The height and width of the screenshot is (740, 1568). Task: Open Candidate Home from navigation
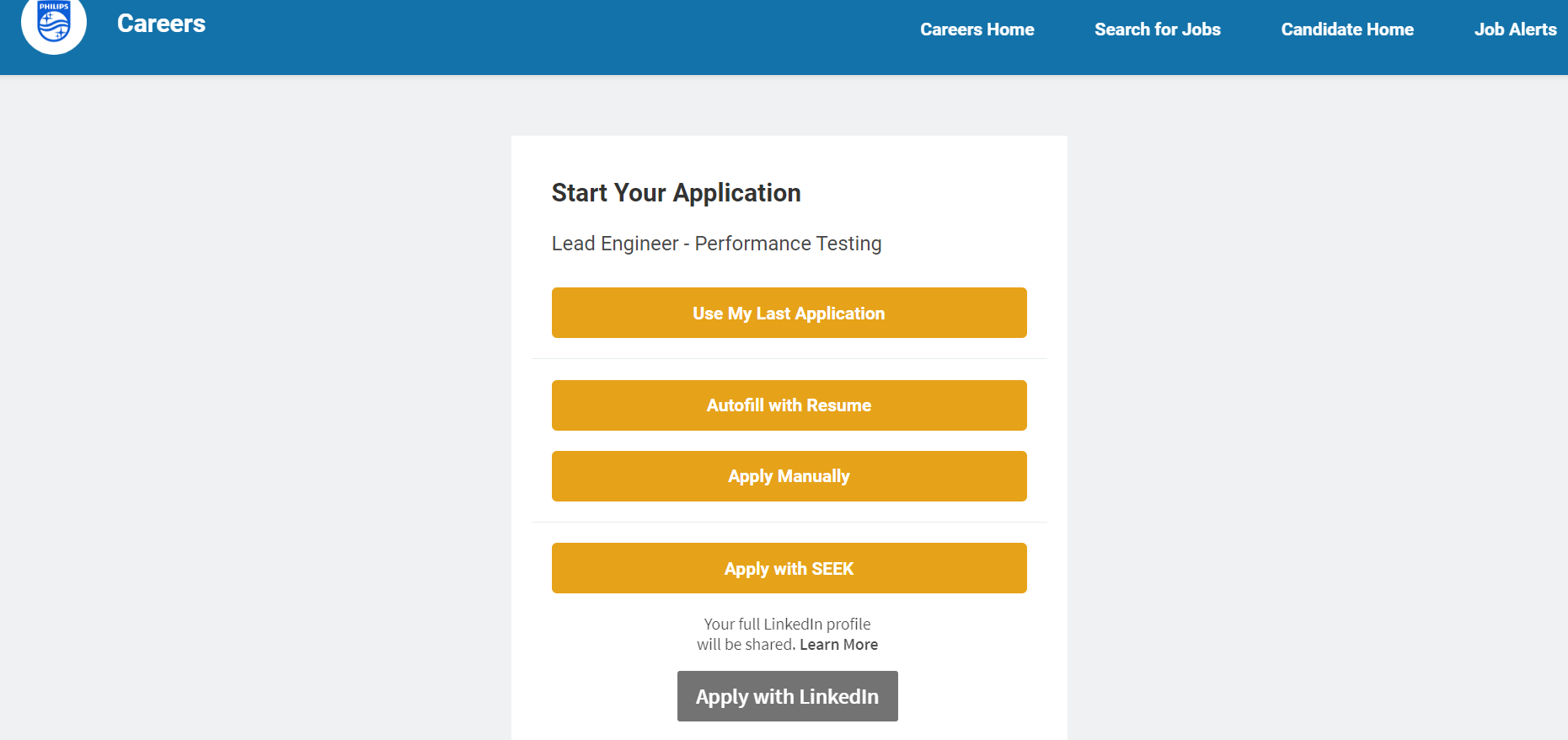pyautogui.click(x=1346, y=29)
